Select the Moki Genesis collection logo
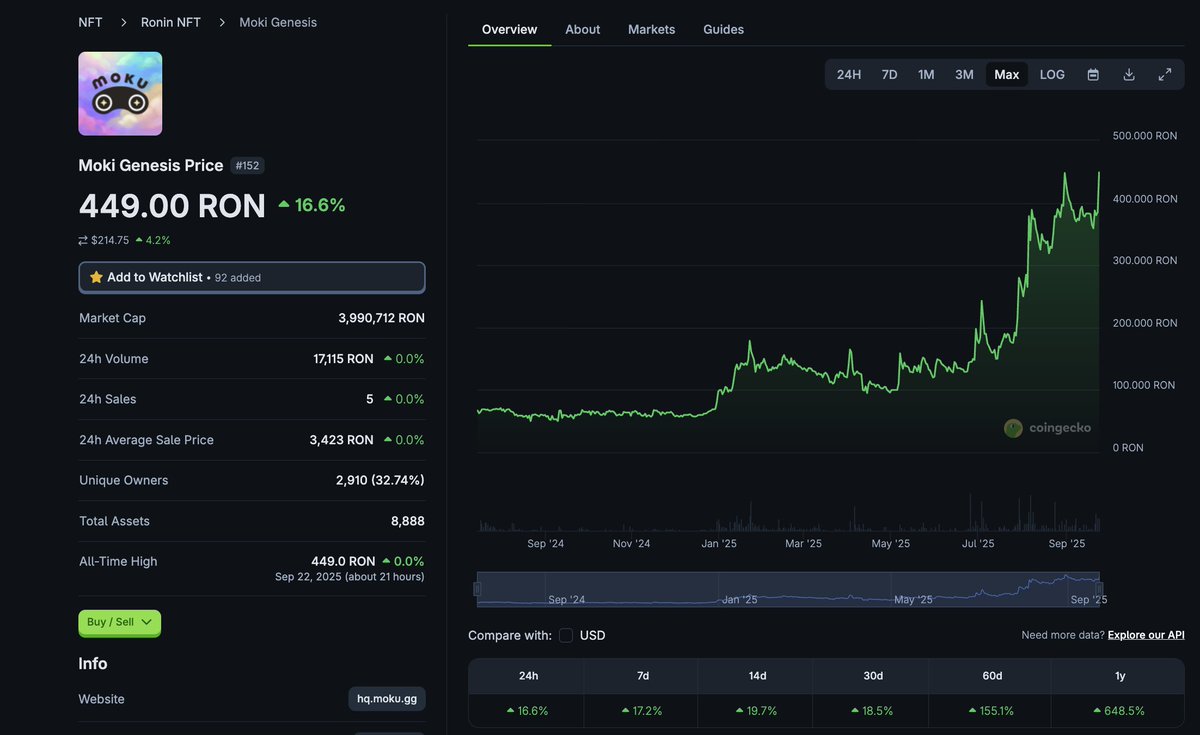 click(x=120, y=92)
